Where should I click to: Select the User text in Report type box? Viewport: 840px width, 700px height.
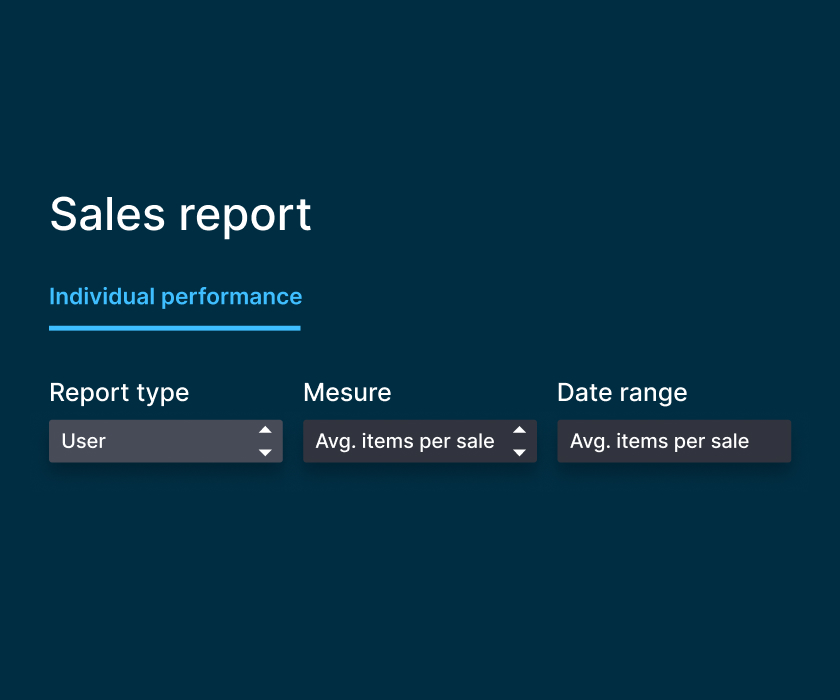[x=84, y=441]
